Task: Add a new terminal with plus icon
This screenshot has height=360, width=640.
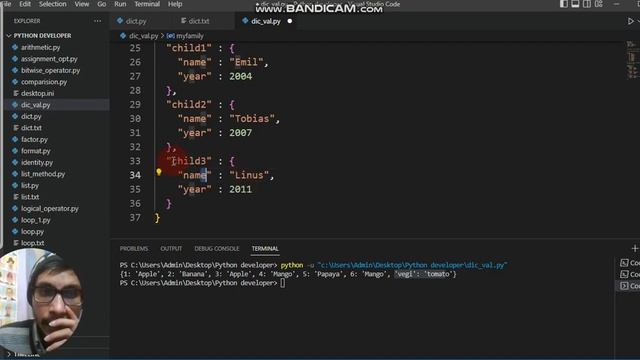Action: tap(635, 248)
